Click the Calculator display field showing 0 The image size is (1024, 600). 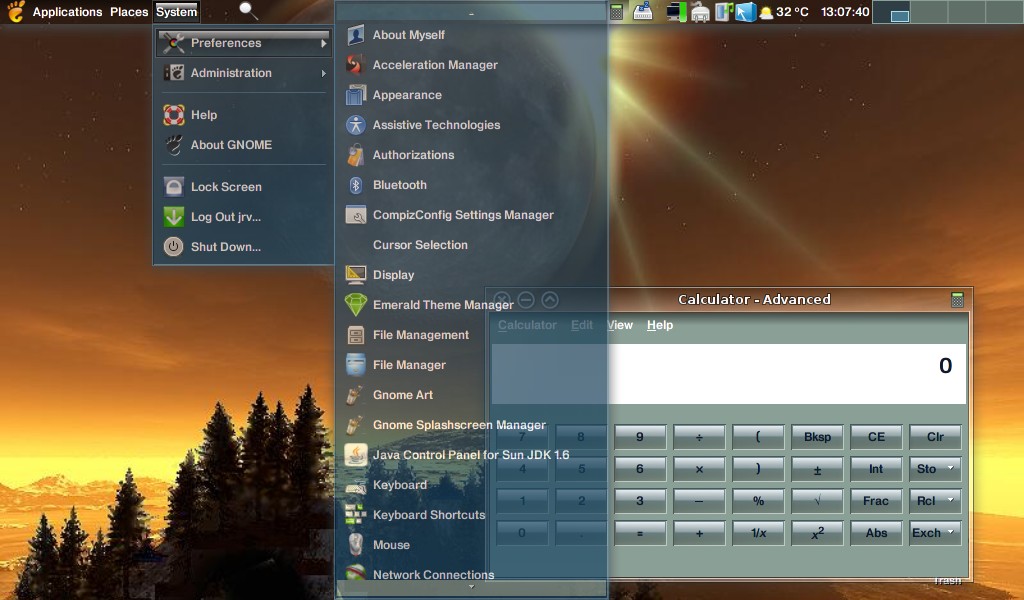point(729,373)
